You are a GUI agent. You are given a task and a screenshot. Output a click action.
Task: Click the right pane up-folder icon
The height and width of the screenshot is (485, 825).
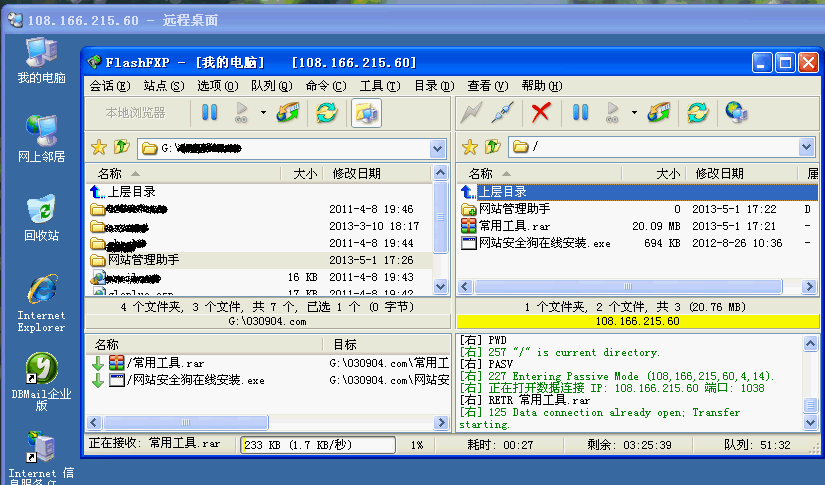pos(493,147)
